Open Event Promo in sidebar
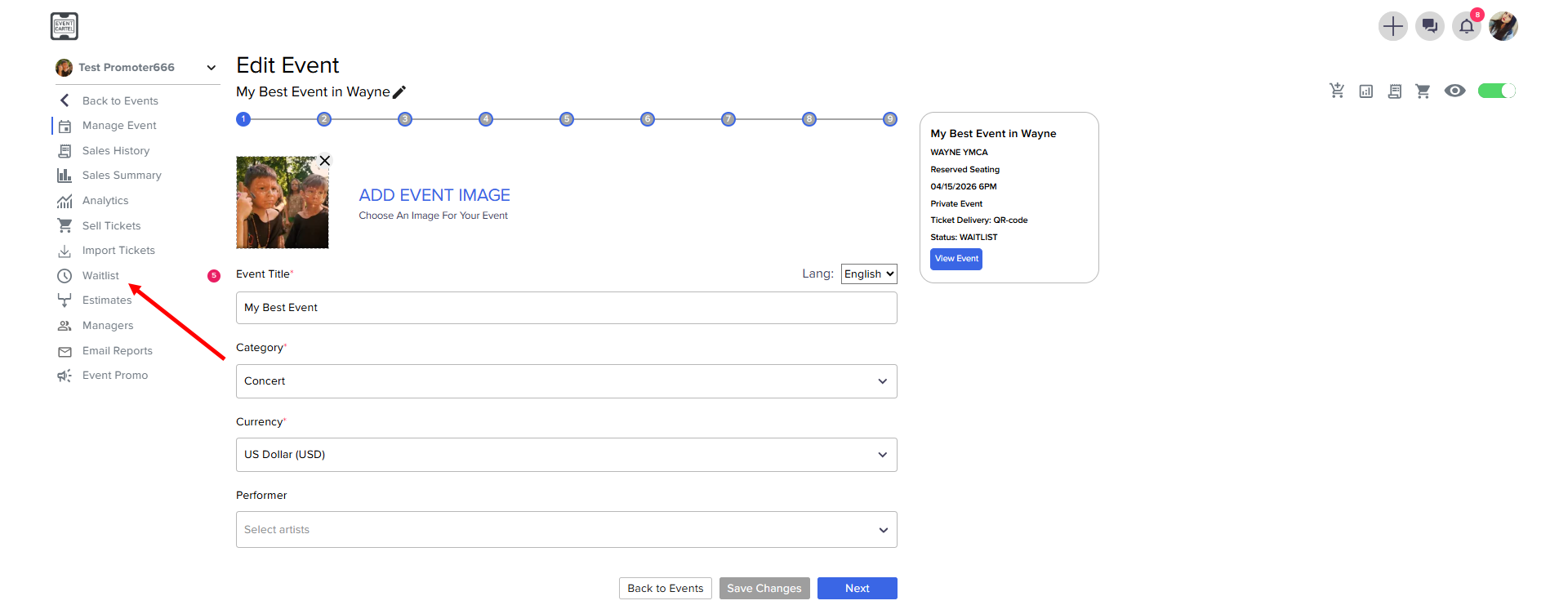Screen dimensions: 1568x614 115,376
